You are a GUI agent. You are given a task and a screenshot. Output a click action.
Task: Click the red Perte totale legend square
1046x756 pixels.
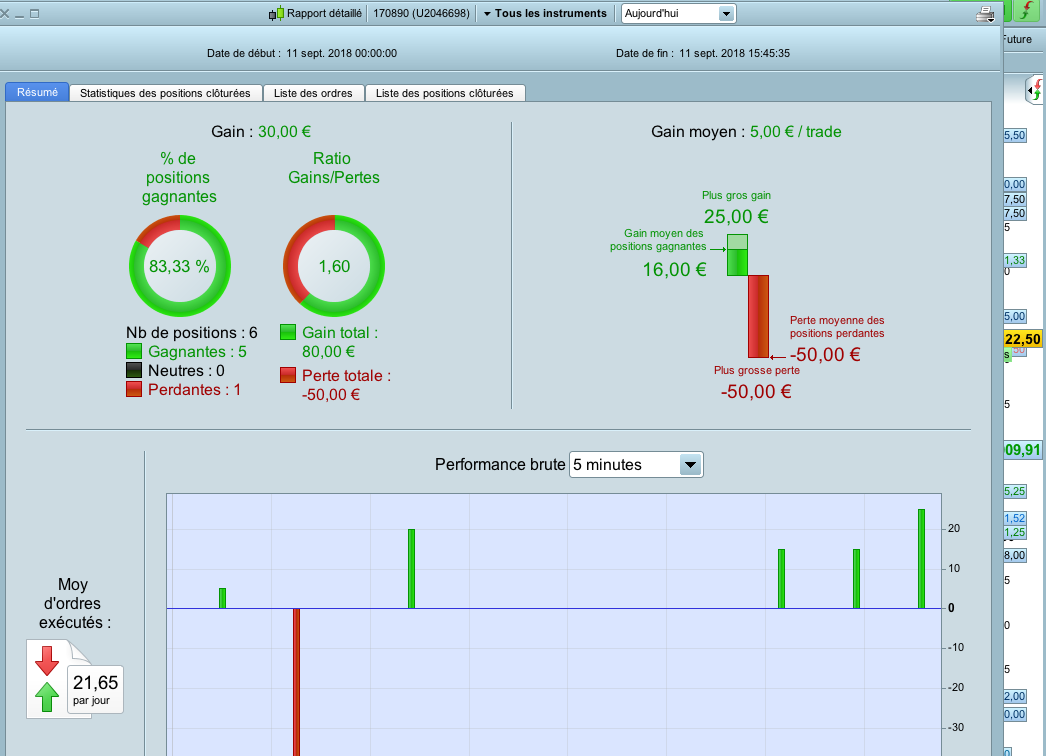click(x=288, y=375)
